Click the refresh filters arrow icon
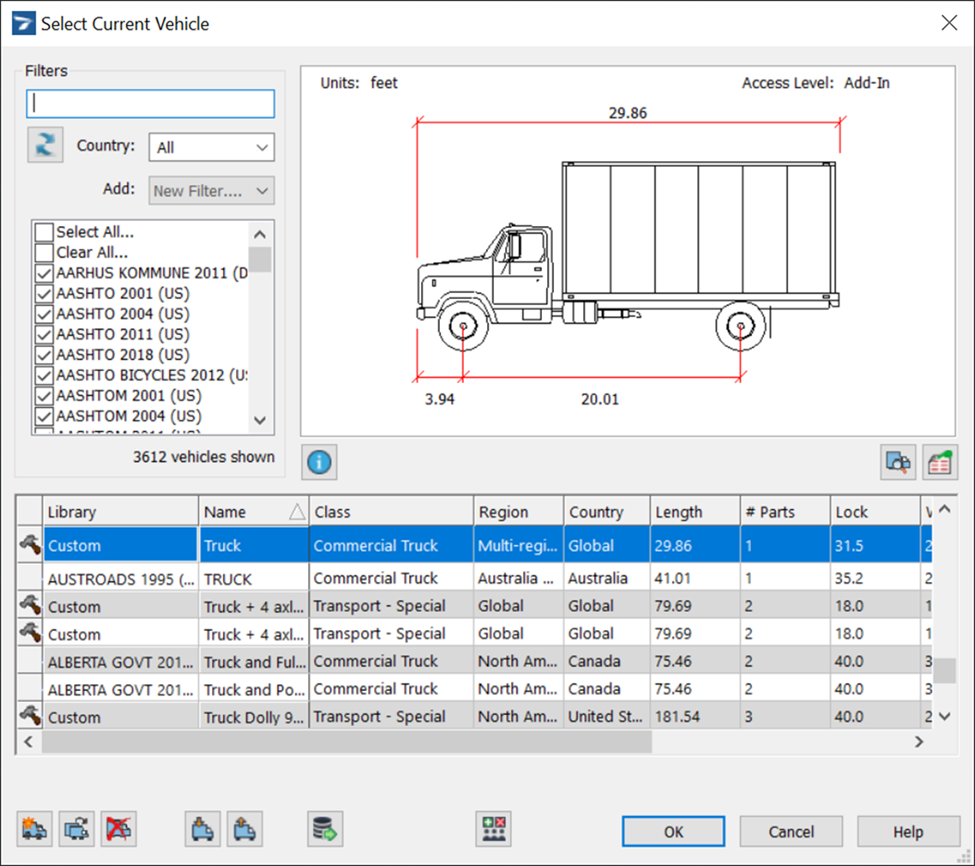The image size is (975, 866). coord(45,146)
